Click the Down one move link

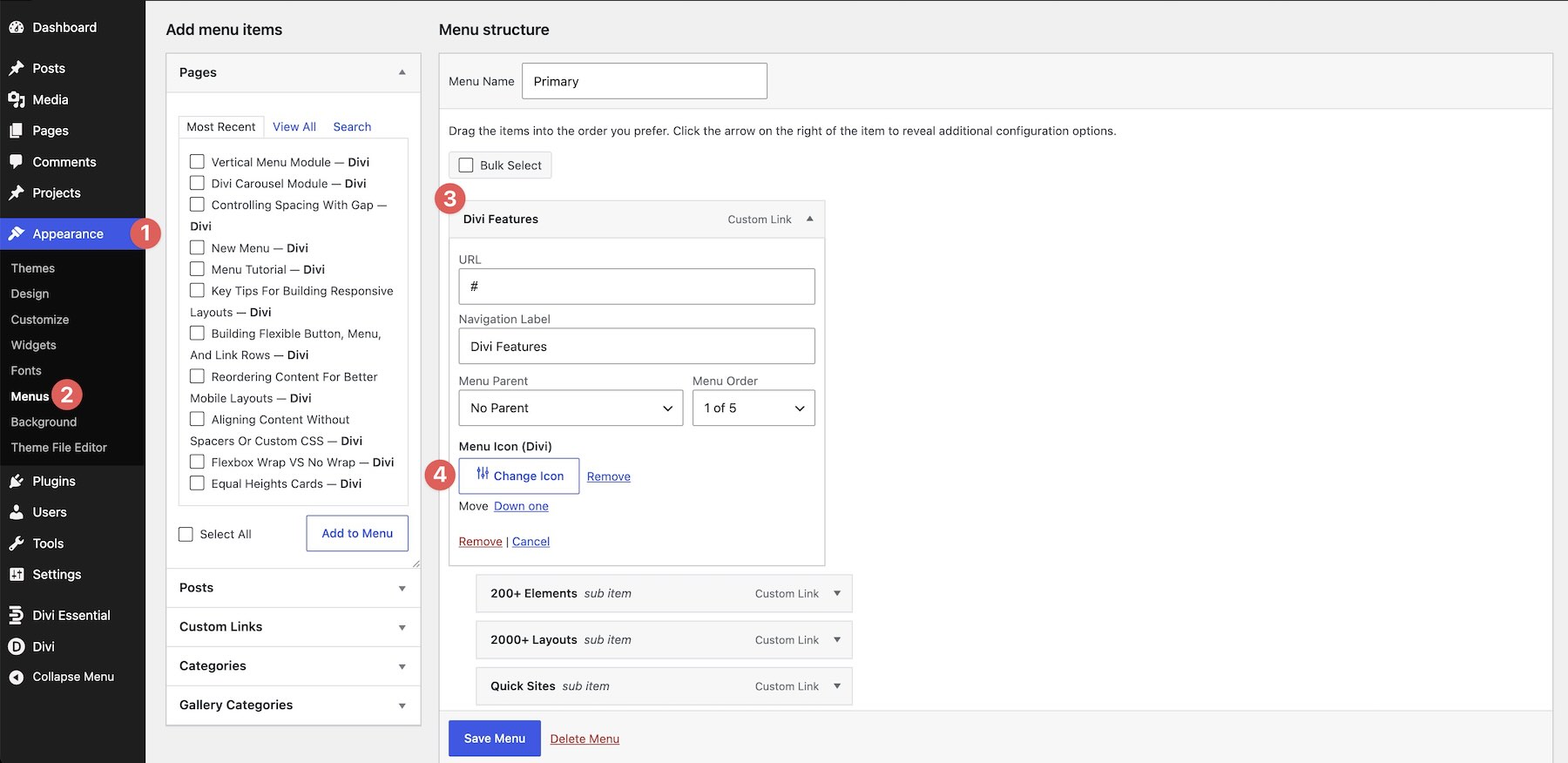(521, 506)
